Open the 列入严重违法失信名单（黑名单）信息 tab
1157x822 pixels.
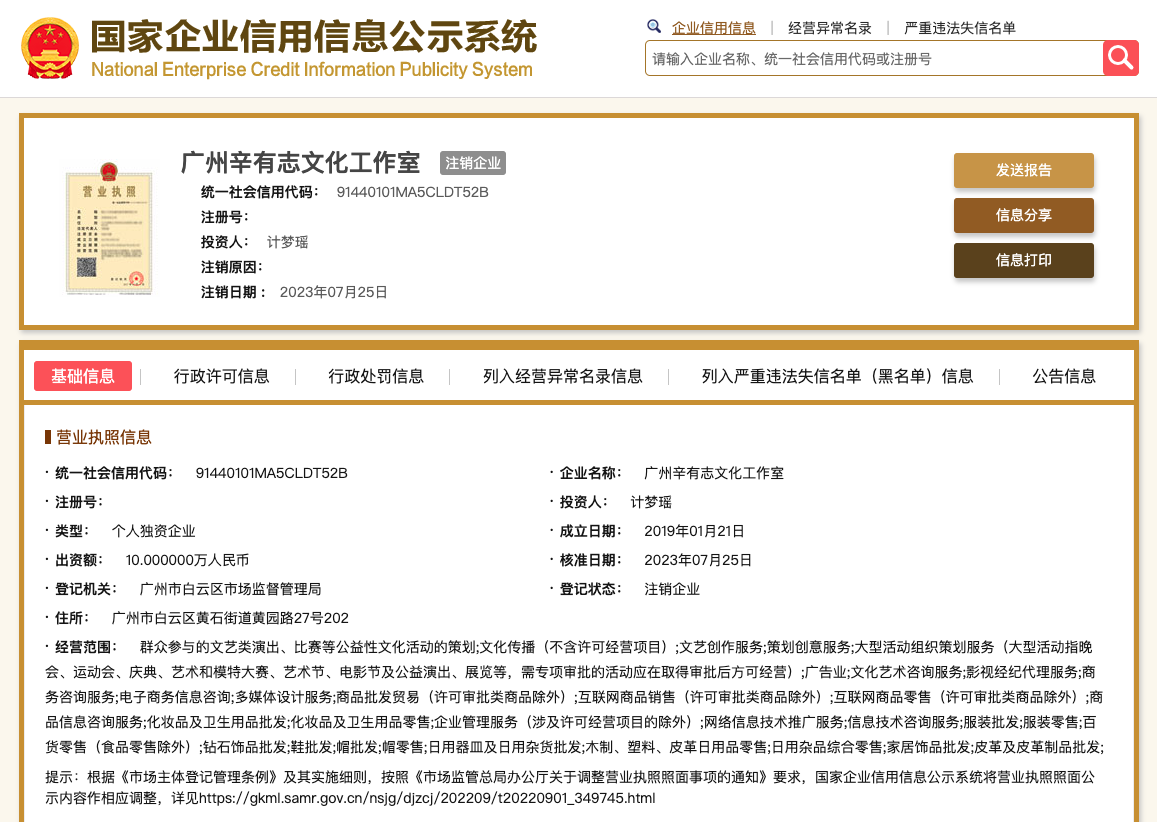[x=837, y=376]
